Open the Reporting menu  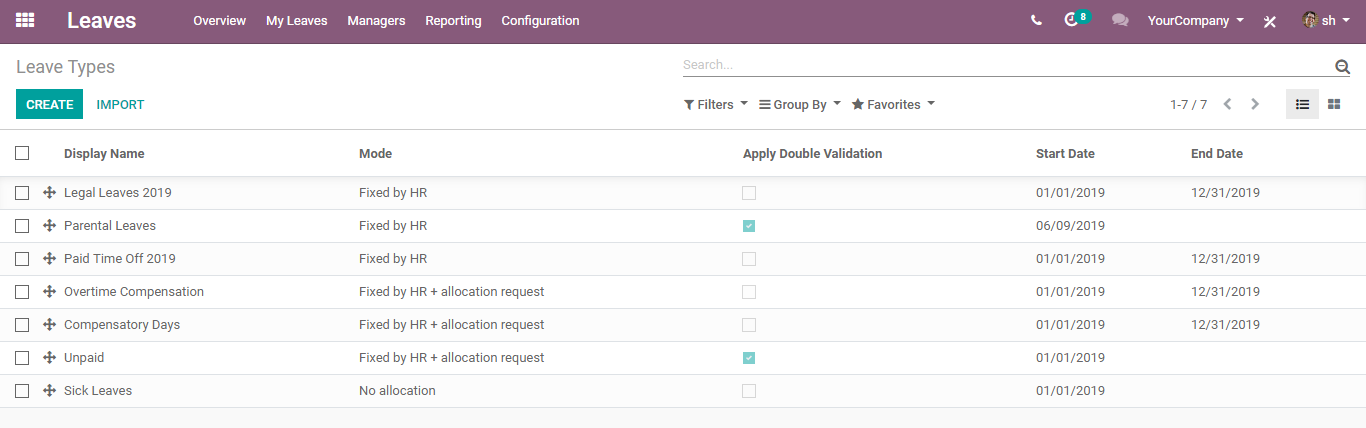[453, 20]
